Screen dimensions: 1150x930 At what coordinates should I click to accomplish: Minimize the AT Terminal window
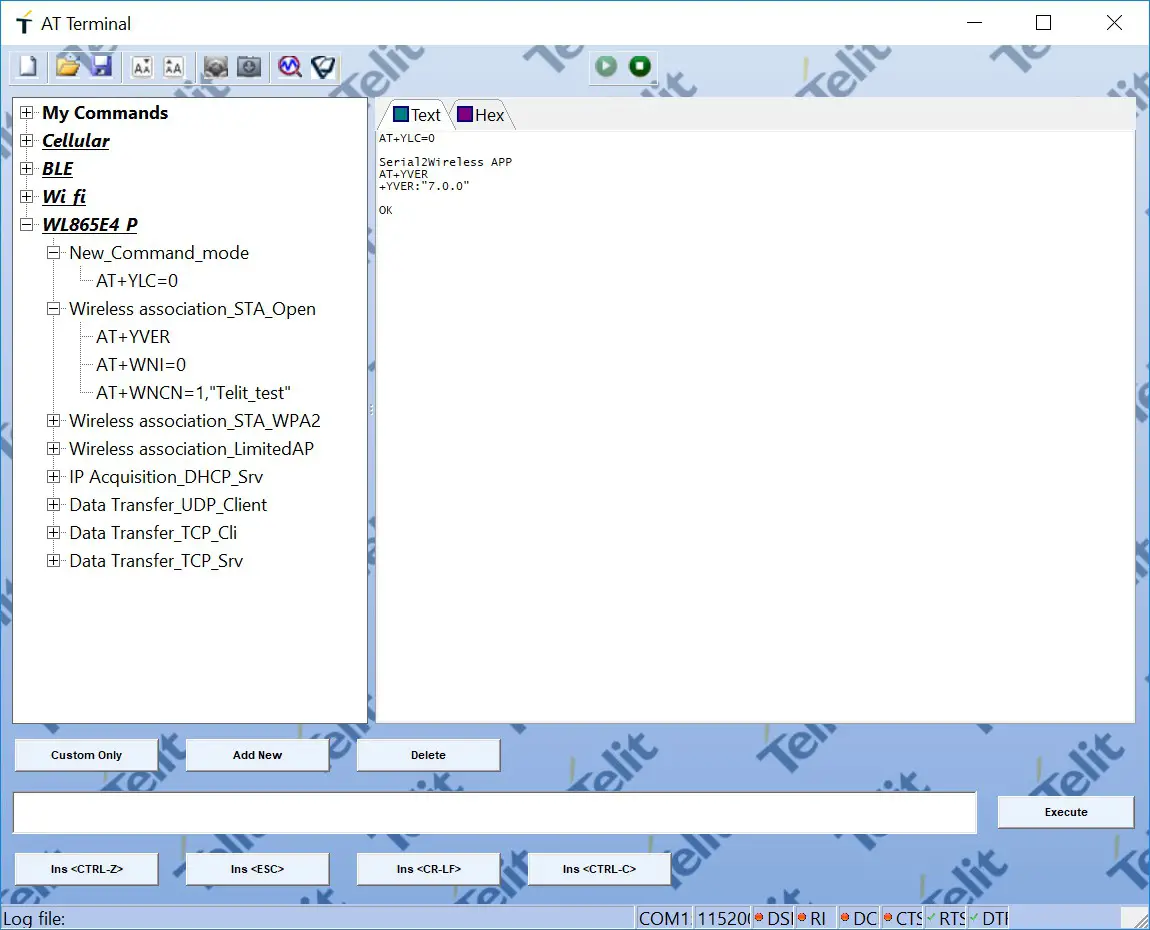tap(975, 23)
